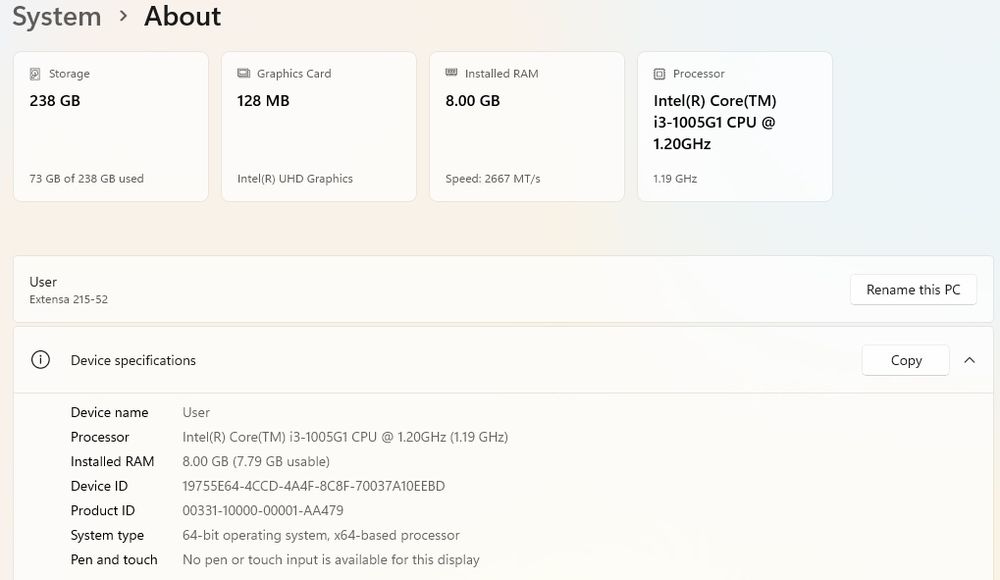The height and width of the screenshot is (580, 1000).
Task: Click the Storage icon in the storage card
Action: (x=36, y=74)
